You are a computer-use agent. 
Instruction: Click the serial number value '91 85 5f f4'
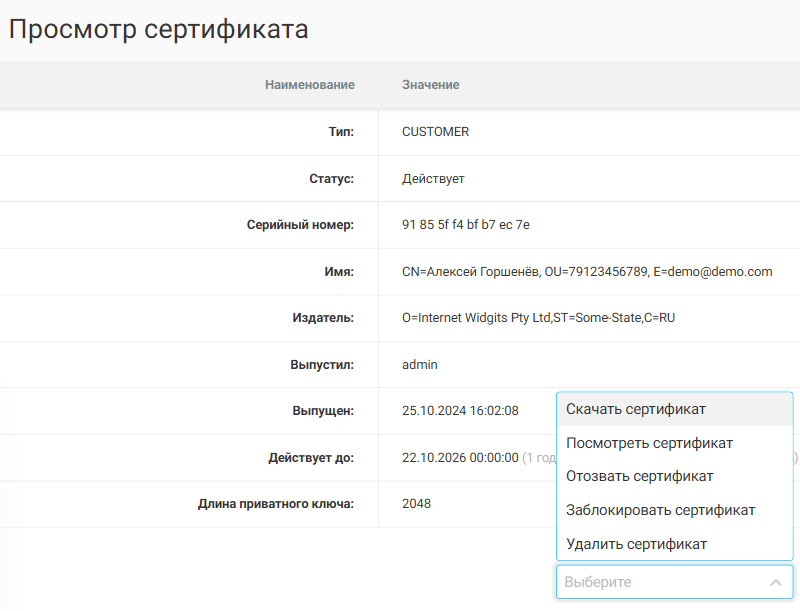[x=465, y=225]
